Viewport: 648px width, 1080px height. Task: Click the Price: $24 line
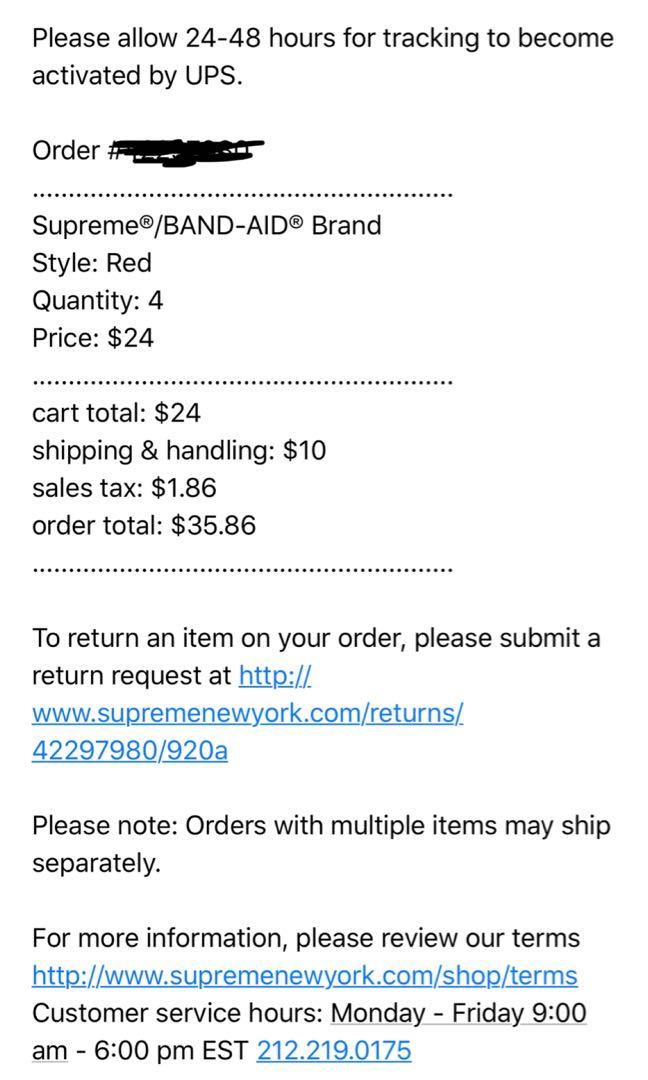[x=93, y=338]
